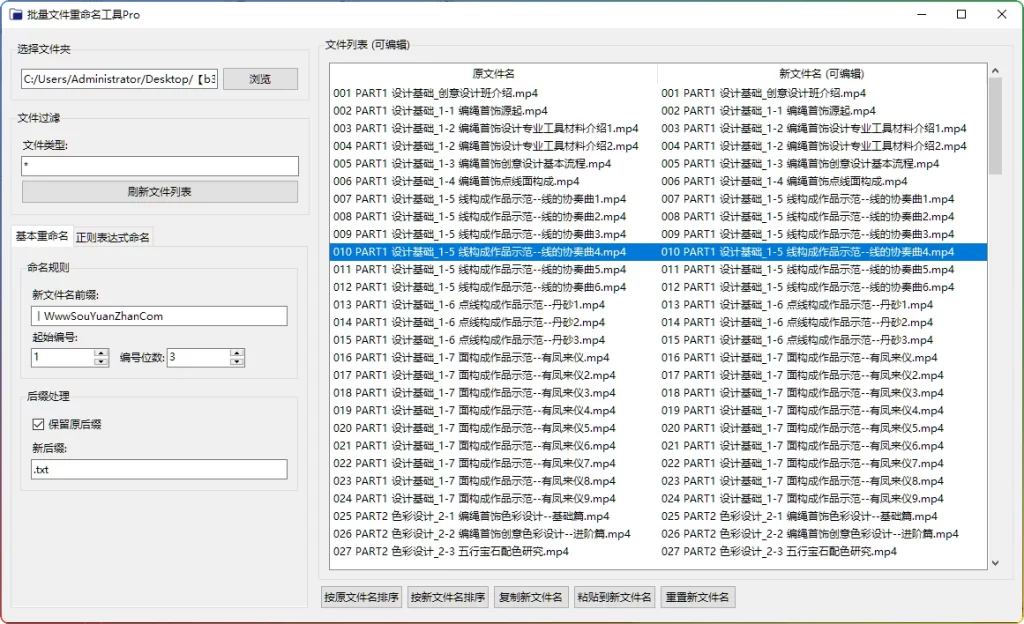Click the 新后缀 .txt input field
The width and height of the screenshot is (1024, 624).
coord(155,468)
